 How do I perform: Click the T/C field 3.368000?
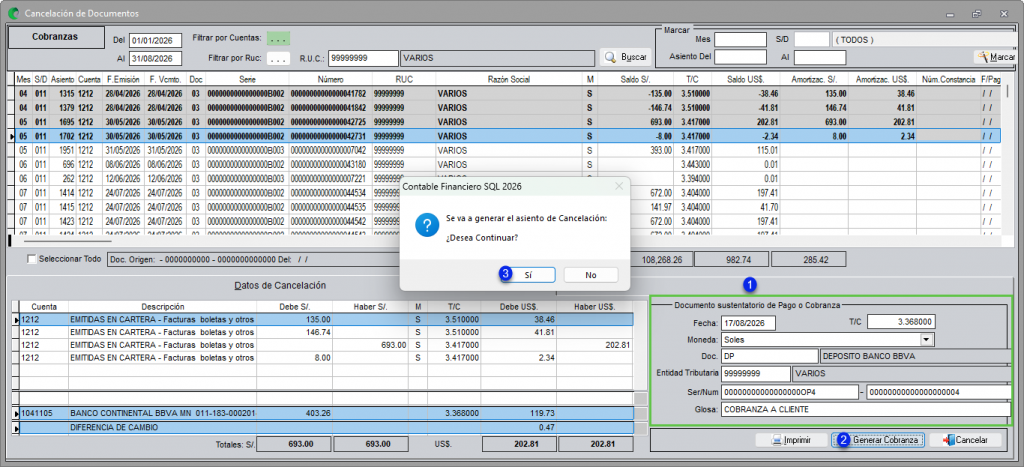click(901, 322)
